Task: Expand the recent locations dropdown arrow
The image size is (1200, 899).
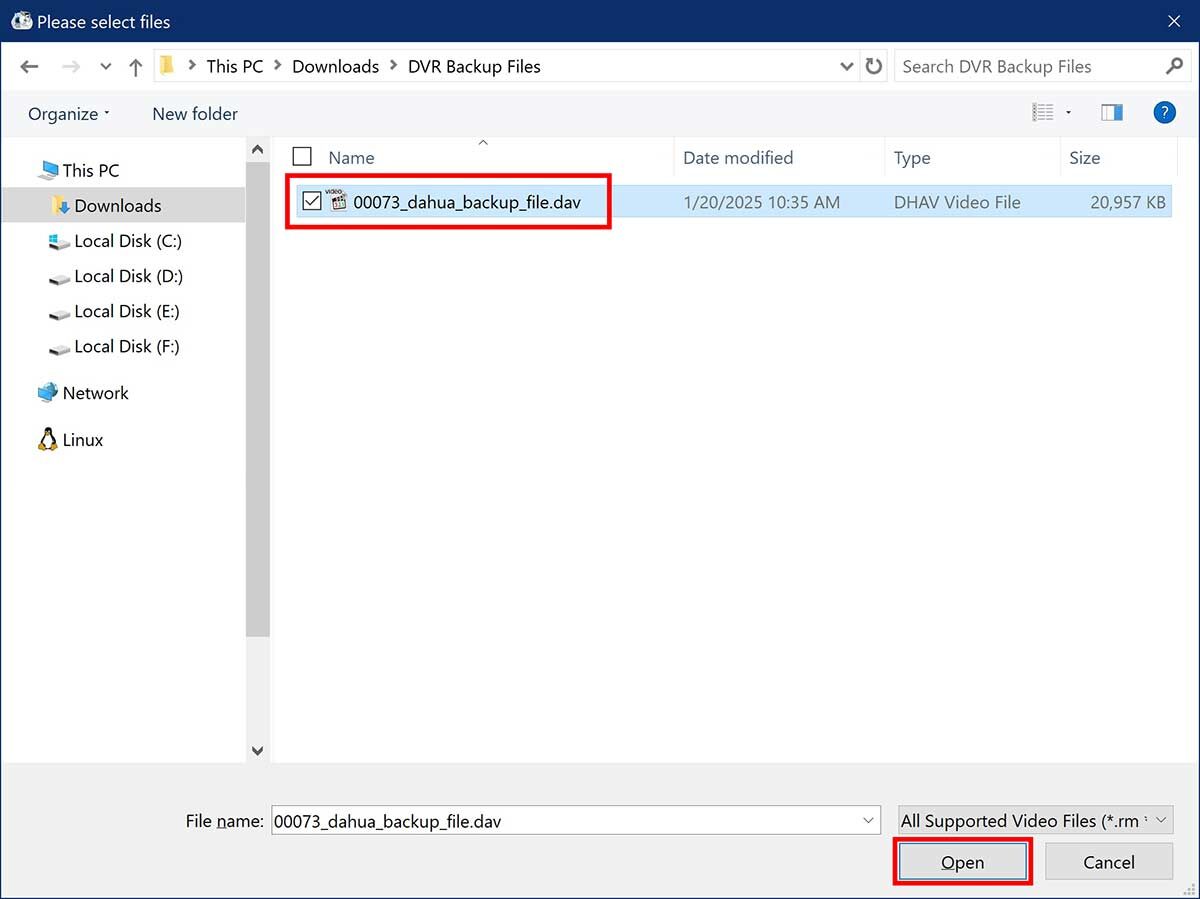Action: [x=106, y=67]
